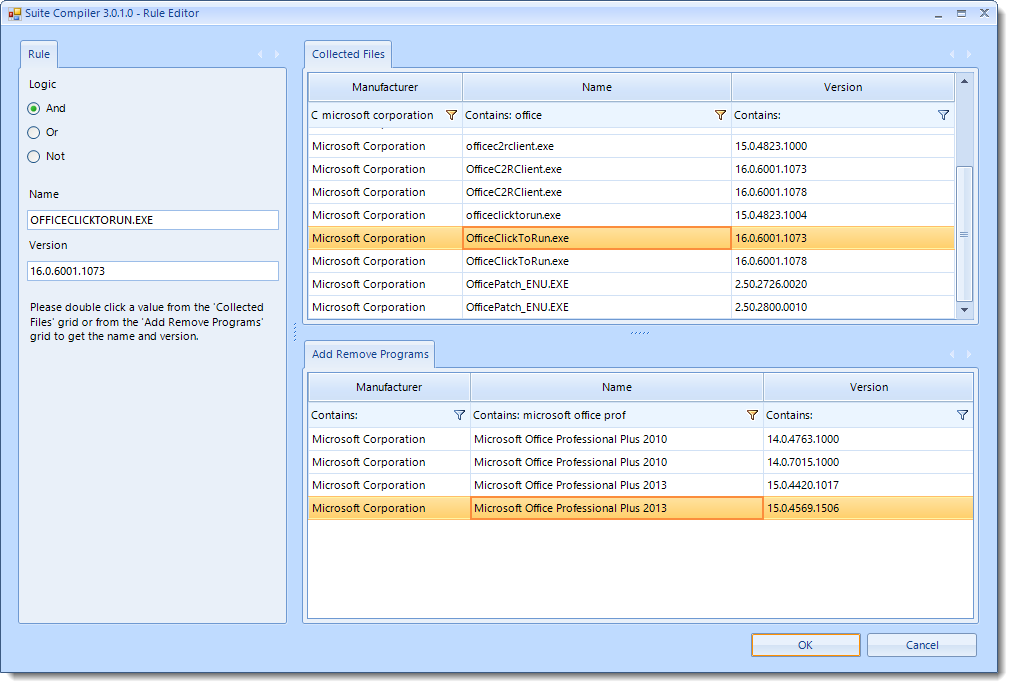Click left tab-scroll arrow beside the Rule tab
Image resolution: width=1013 pixels, height=688 pixels.
point(260,54)
